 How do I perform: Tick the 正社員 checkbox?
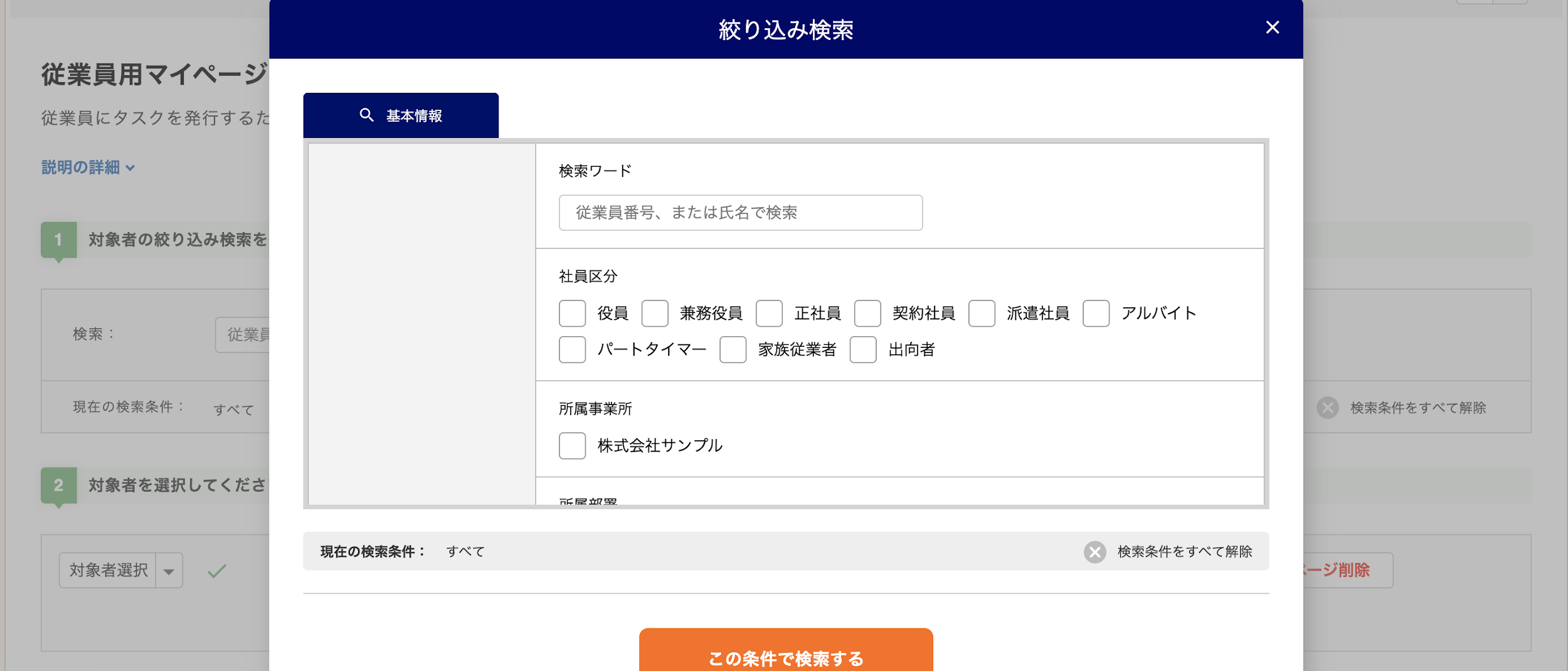pos(769,314)
